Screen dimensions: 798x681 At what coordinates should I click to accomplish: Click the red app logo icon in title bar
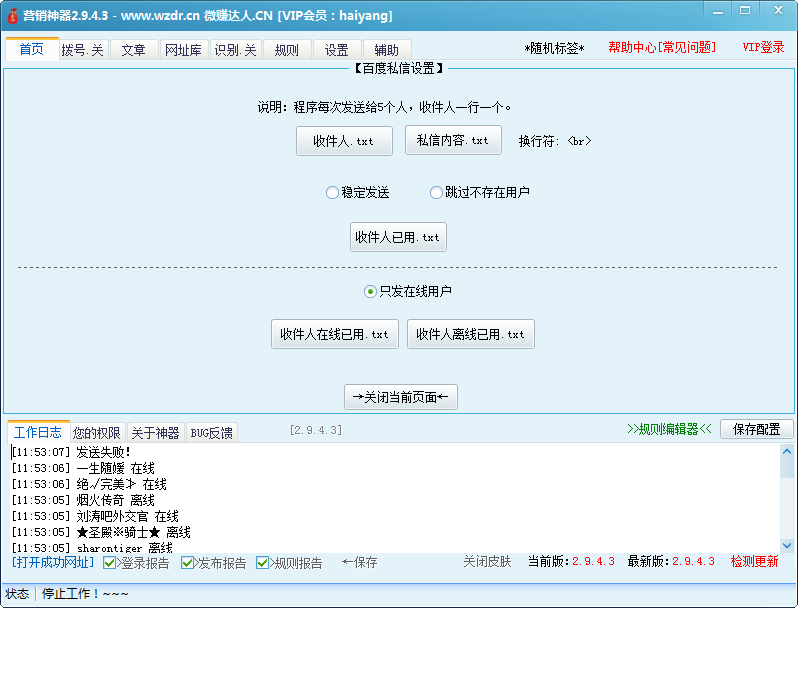13,15
